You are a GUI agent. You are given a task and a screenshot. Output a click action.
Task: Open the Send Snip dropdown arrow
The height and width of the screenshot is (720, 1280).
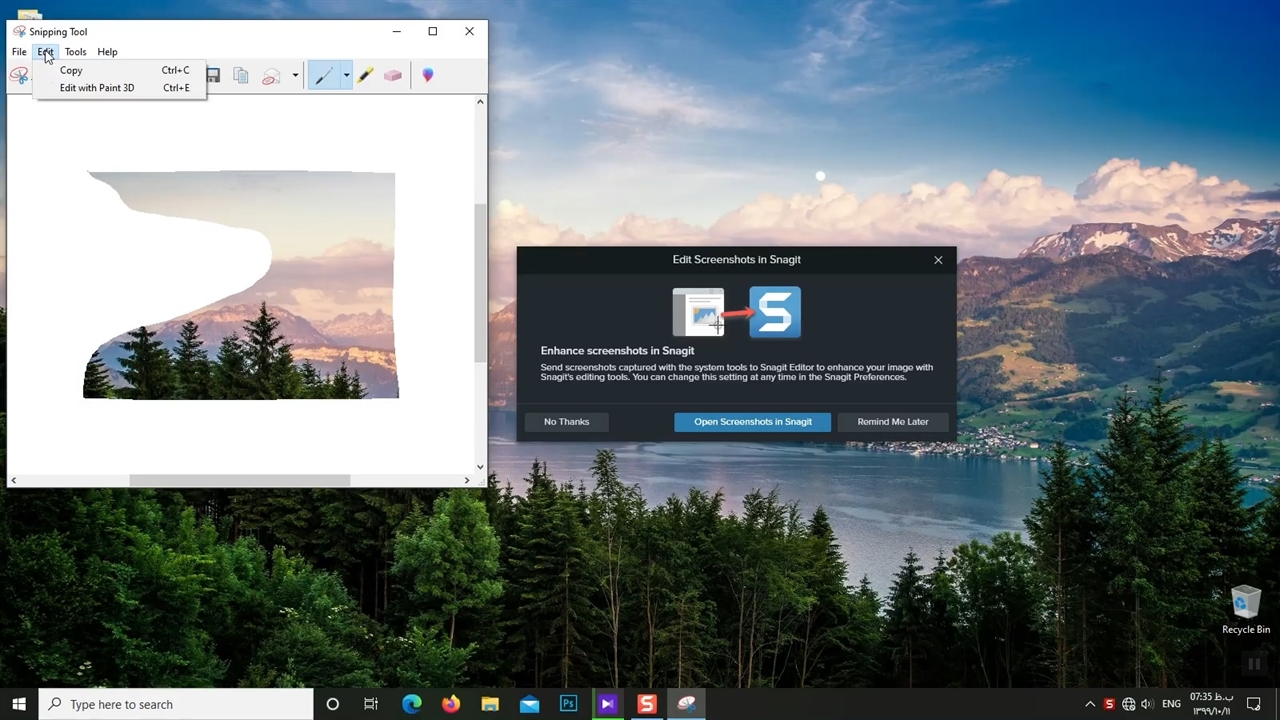pos(295,76)
